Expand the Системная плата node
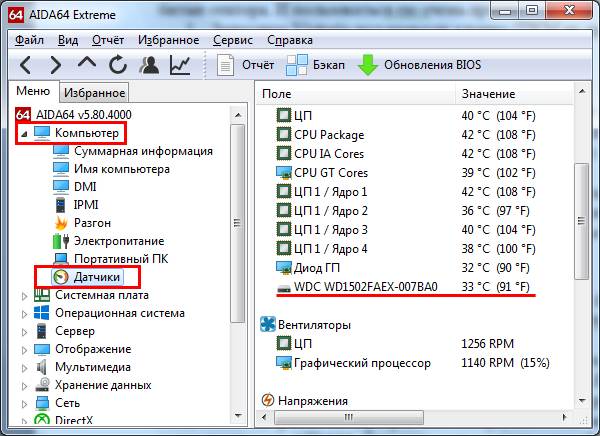The height and width of the screenshot is (436, 600). coord(26,295)
